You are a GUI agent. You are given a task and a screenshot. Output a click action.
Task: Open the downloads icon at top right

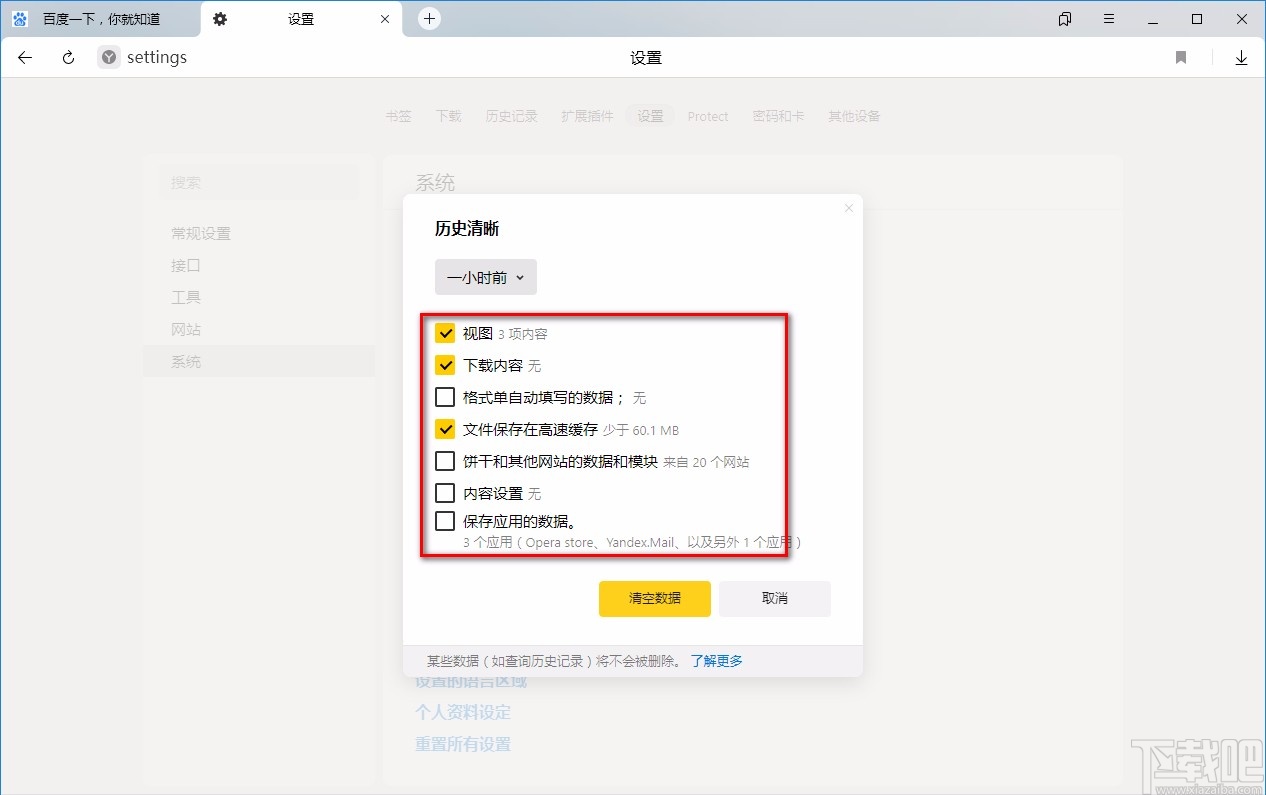tap(1241, 57)
